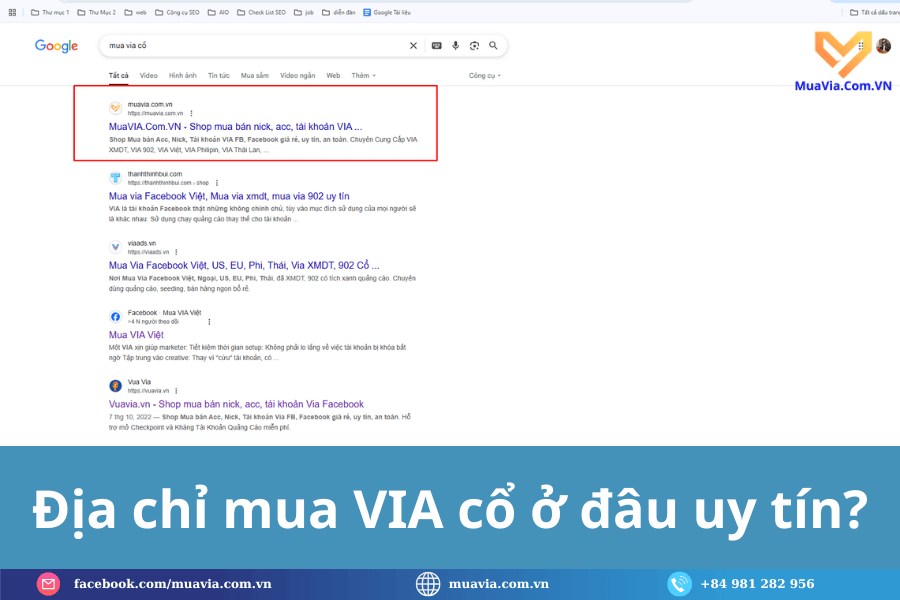Switch to the 'Video' results tab
Image resolution: width=900 pixels, height=600 pixels.
coord(149,76)
